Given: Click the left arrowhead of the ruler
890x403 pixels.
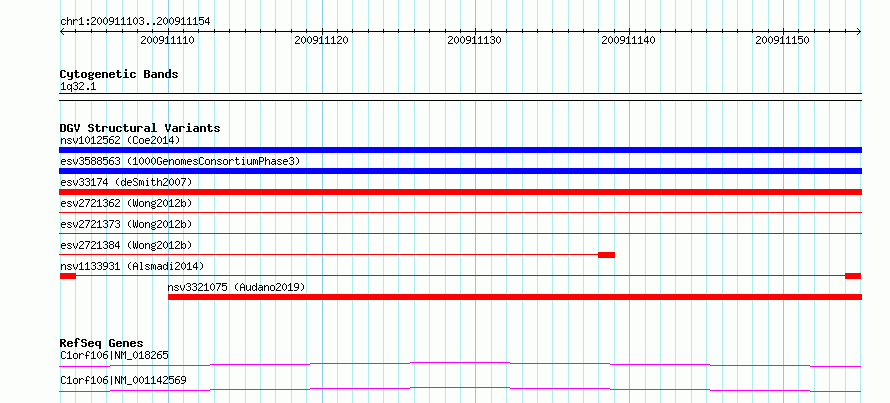Looking at the screenshot, I should point(62,31).
